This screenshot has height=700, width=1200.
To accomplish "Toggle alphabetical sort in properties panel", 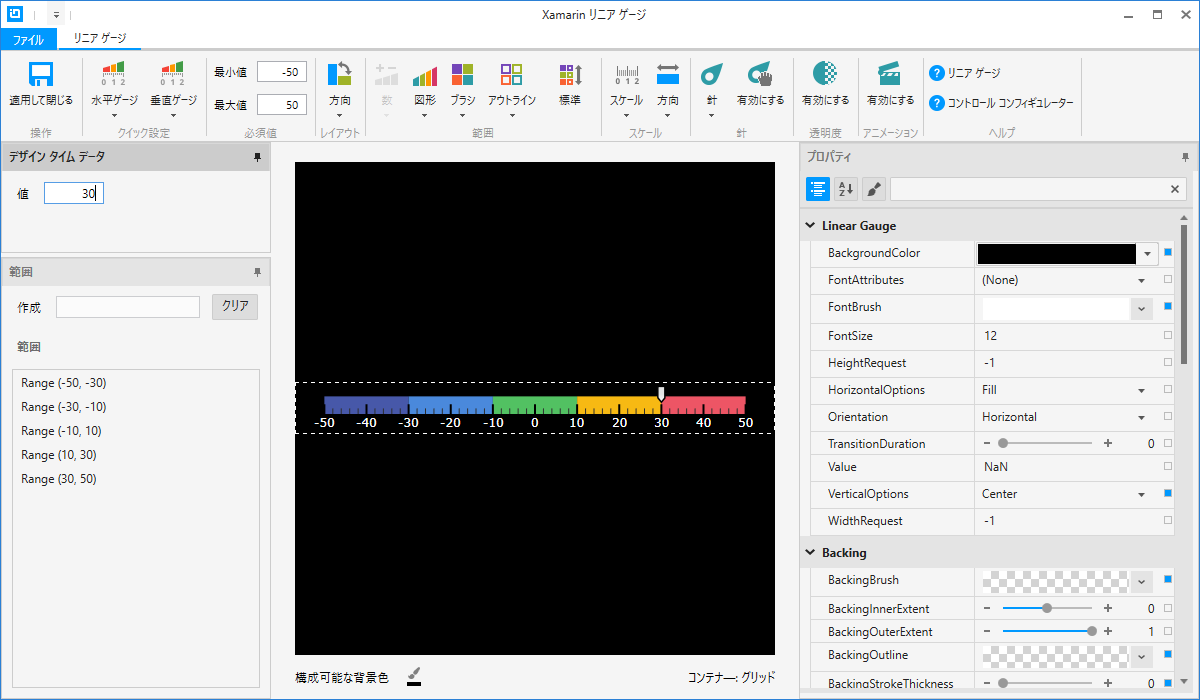I will tap(846, 189).
